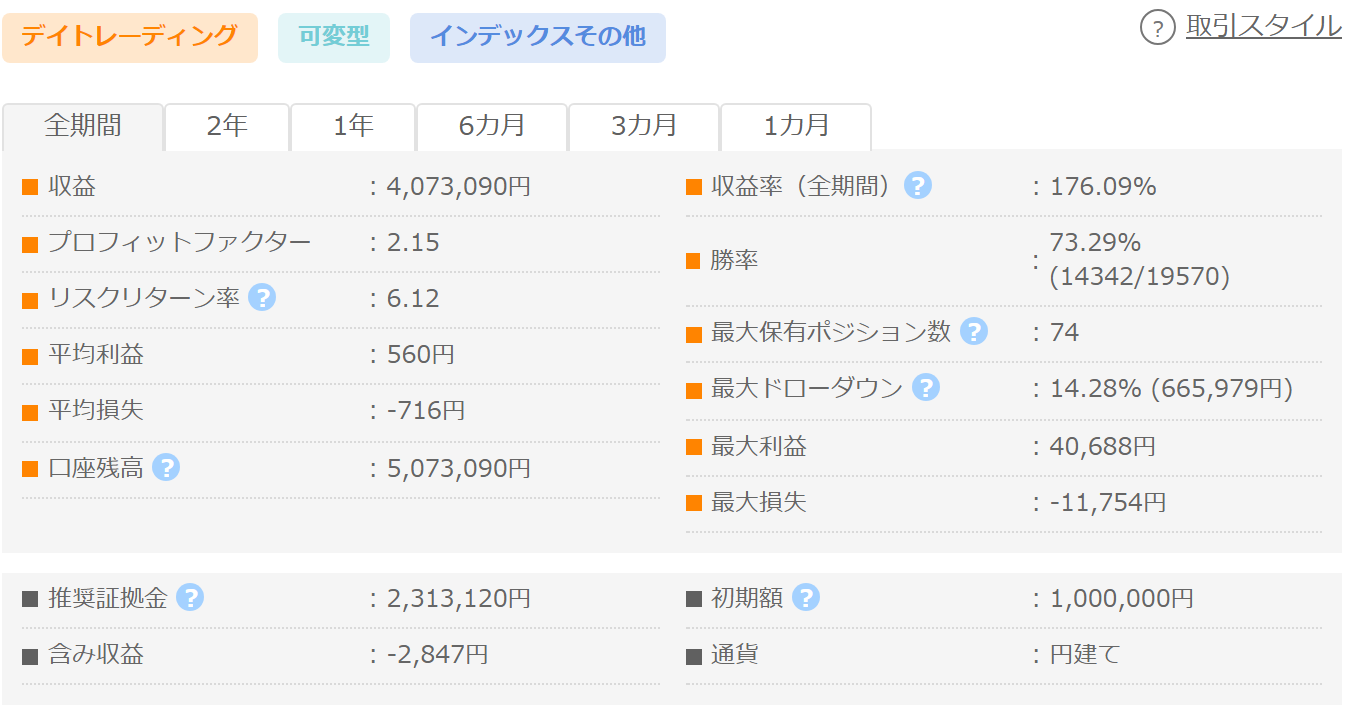Click help icon beside 初期額
The height and width of the screenshot is (710, 1346).
point(806,598)
